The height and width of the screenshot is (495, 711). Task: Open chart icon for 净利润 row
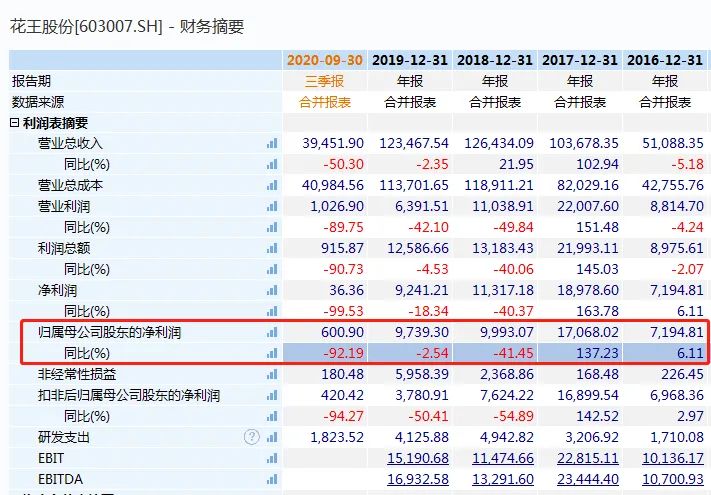pos(272,290)
